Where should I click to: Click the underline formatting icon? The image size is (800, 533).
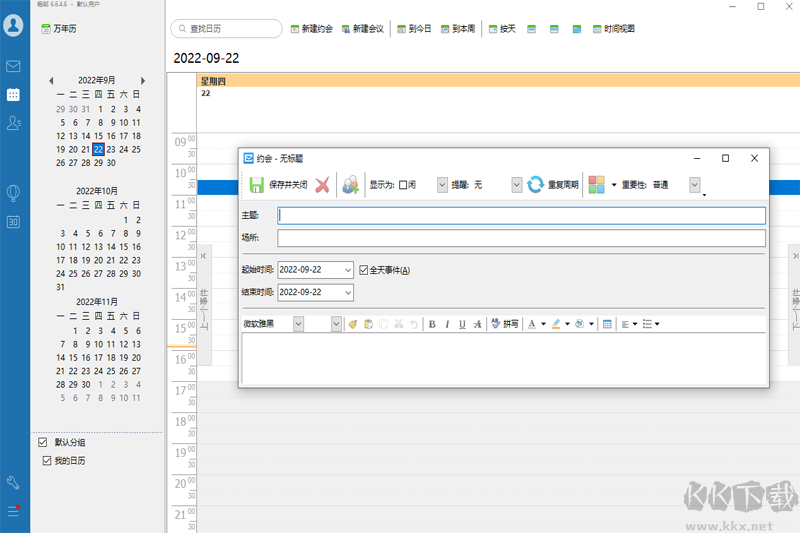pos(462,324)
